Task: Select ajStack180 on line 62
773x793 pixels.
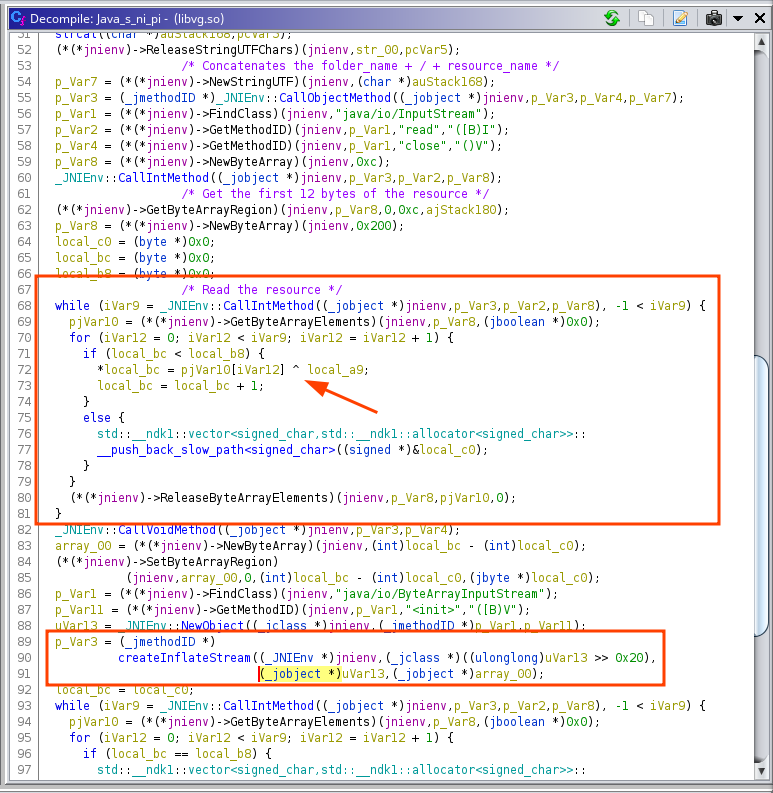Action: (461, 209)
